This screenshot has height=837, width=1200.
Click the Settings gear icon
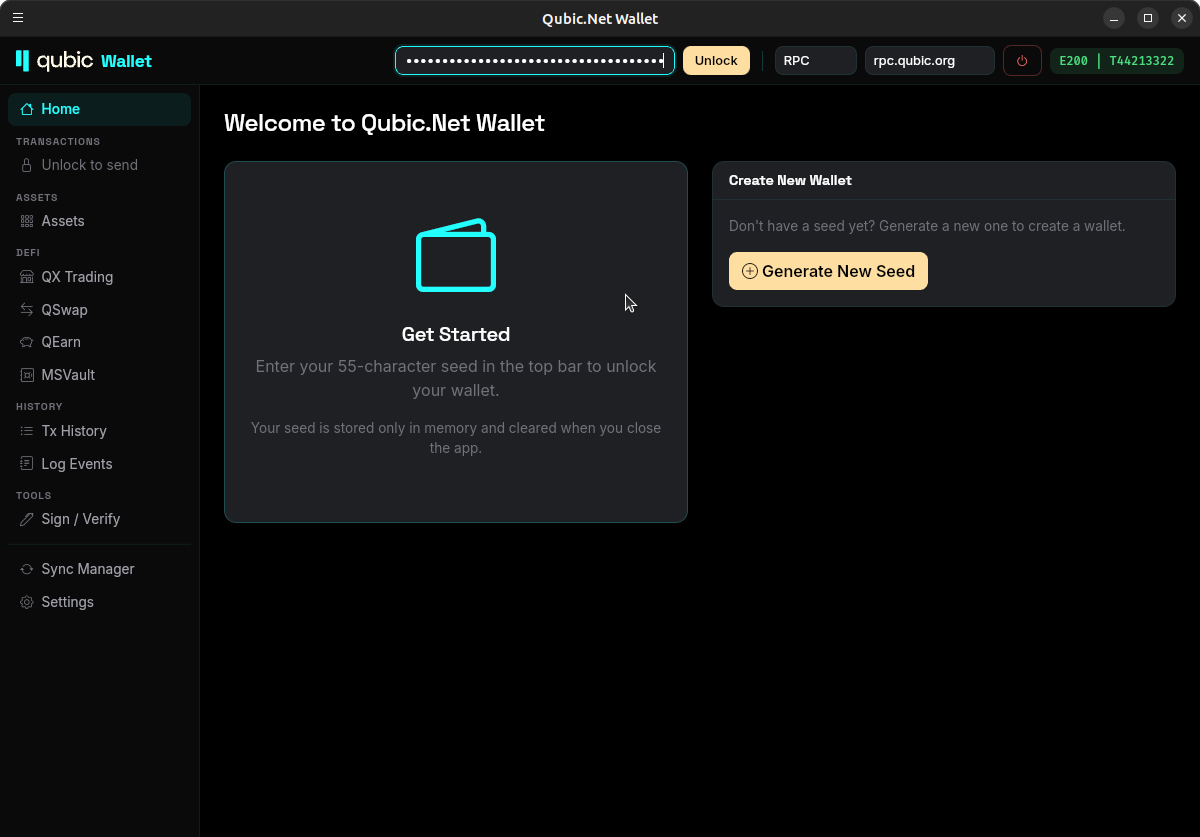click(27, 602)
